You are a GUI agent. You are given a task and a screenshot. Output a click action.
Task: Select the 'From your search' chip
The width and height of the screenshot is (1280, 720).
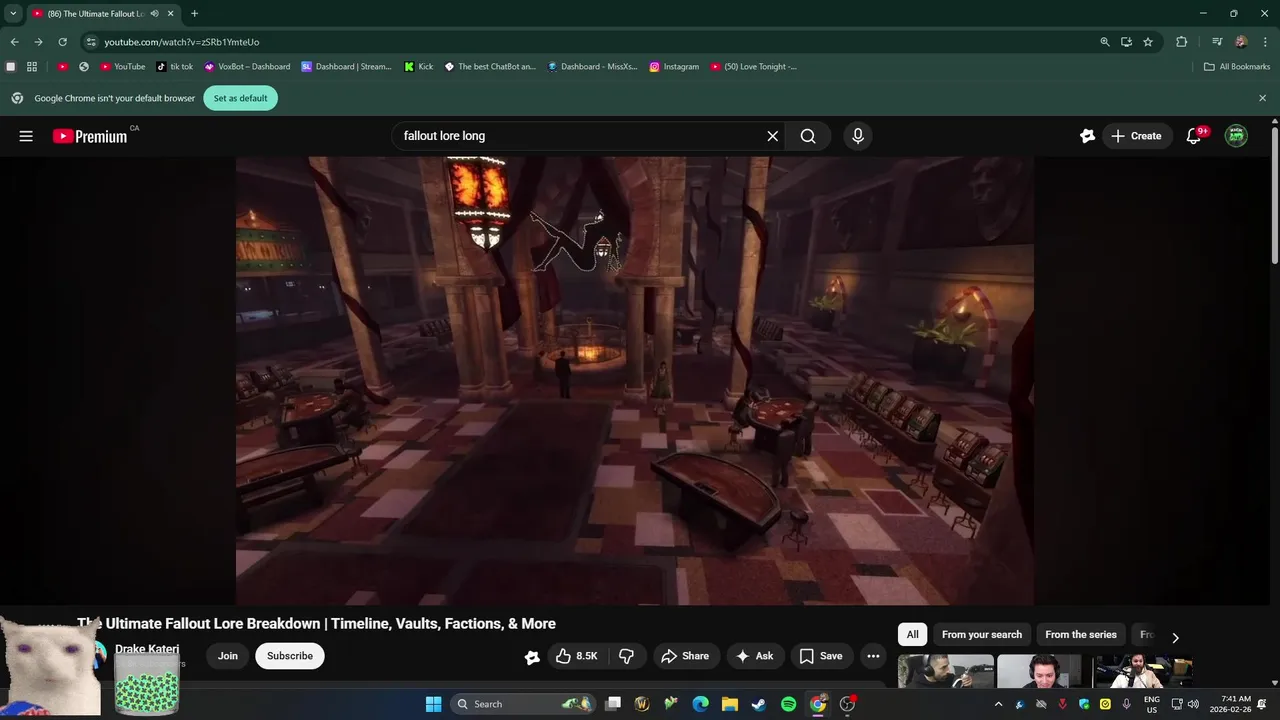[982, 634]
